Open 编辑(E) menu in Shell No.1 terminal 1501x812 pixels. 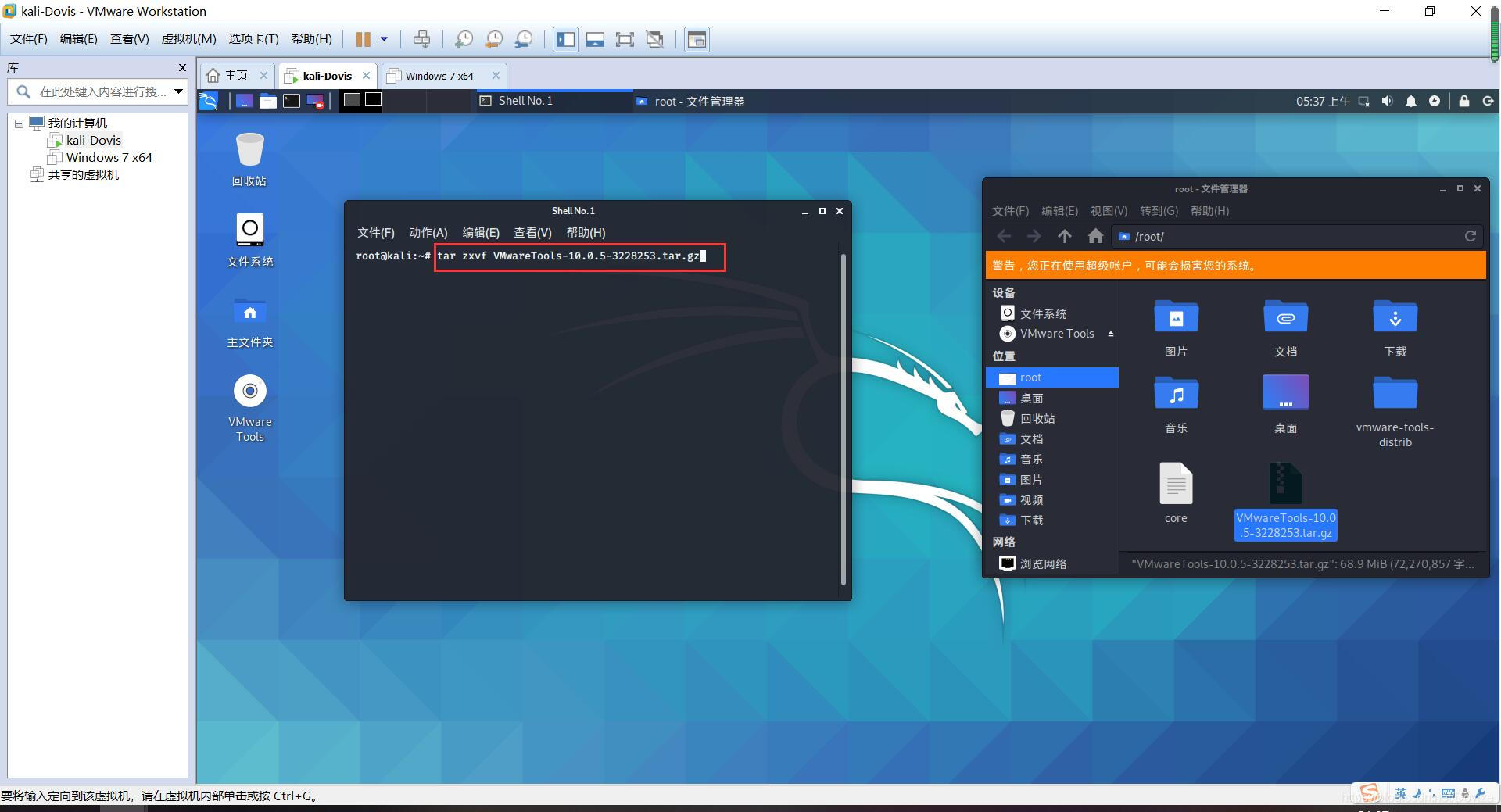480,233
